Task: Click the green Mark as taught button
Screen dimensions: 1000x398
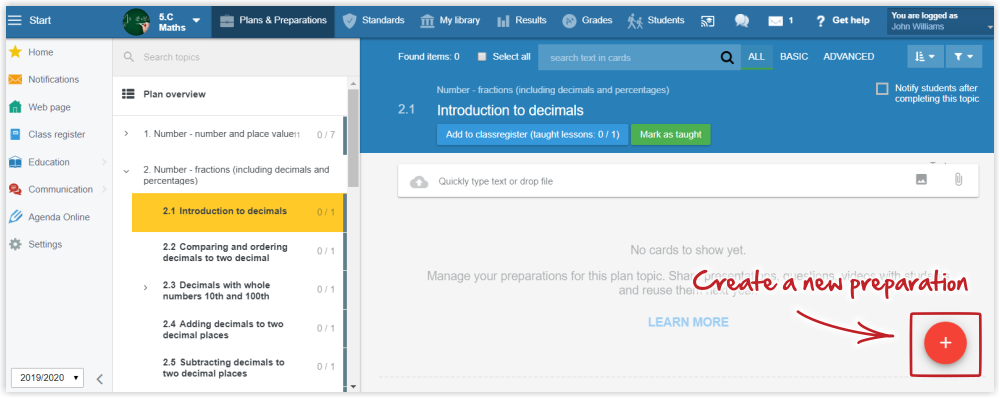Action: [x=670, y=135]
